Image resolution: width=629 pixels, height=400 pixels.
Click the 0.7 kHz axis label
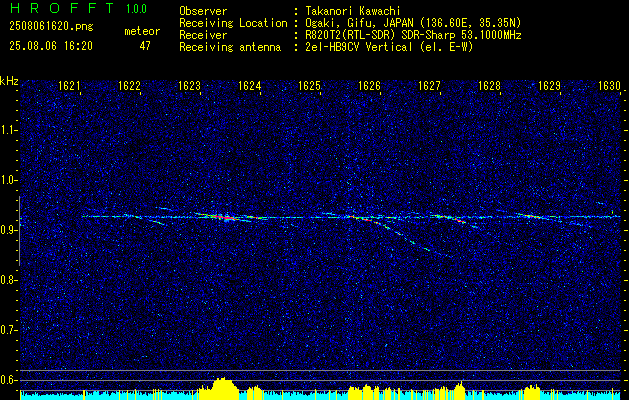9,330
